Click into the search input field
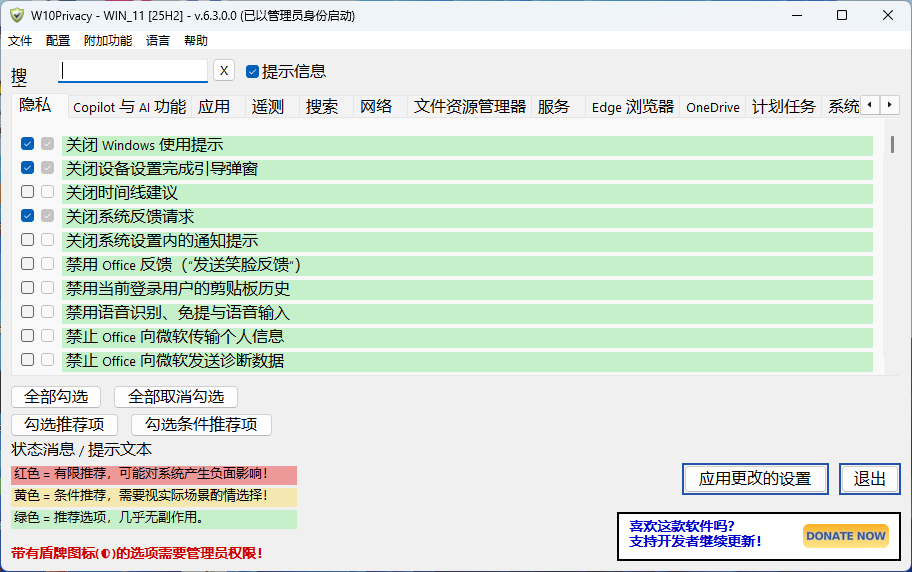Image resolution: width=912 pixels, height=572 pixels. pyautogui.click(x=133, y=71)
